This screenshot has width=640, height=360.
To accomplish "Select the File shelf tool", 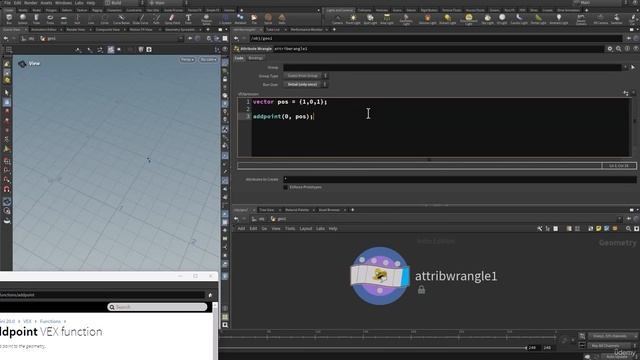I will click(x=254, y=19).
